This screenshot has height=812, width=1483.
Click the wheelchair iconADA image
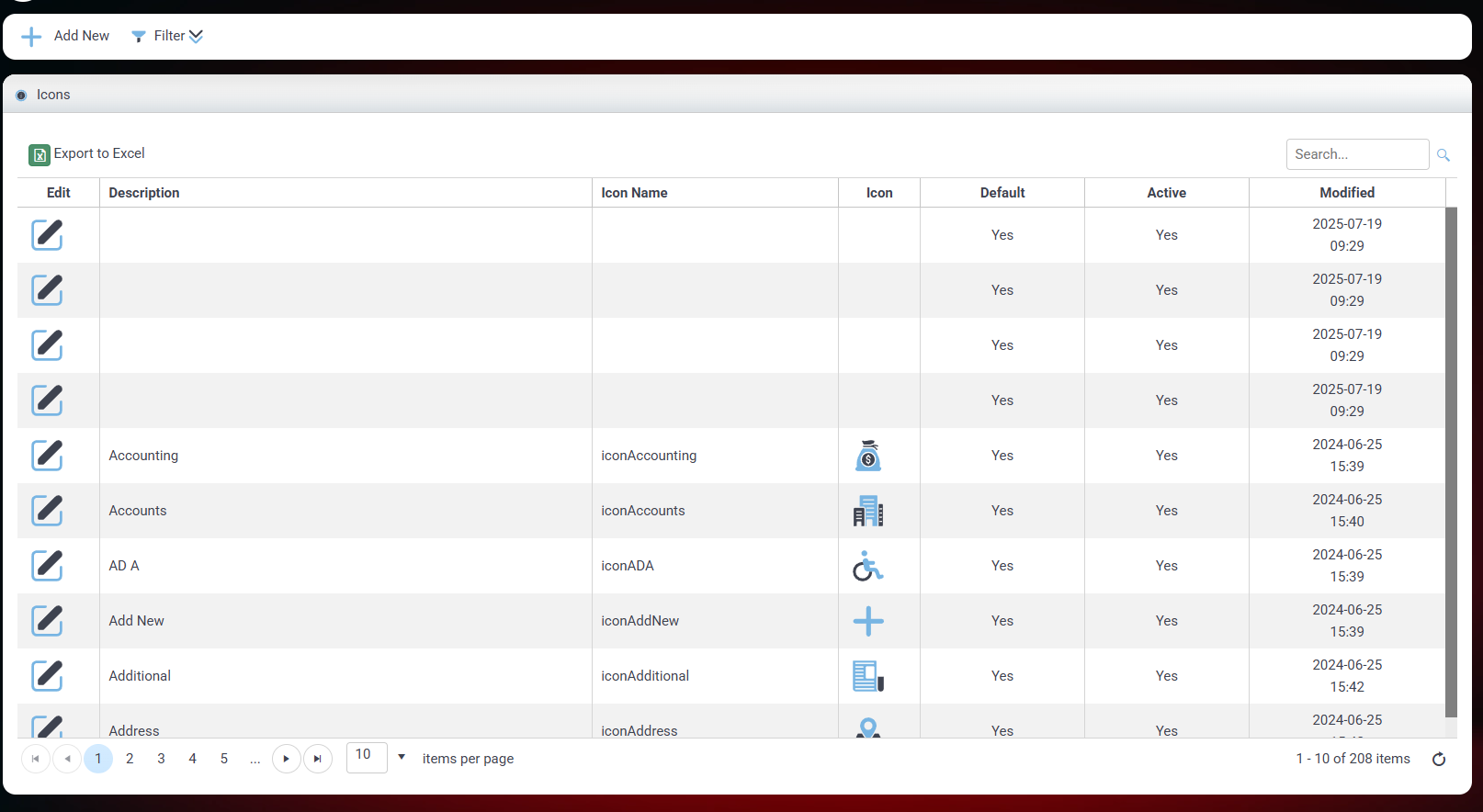pyautogui.click(x=867, y=567)
